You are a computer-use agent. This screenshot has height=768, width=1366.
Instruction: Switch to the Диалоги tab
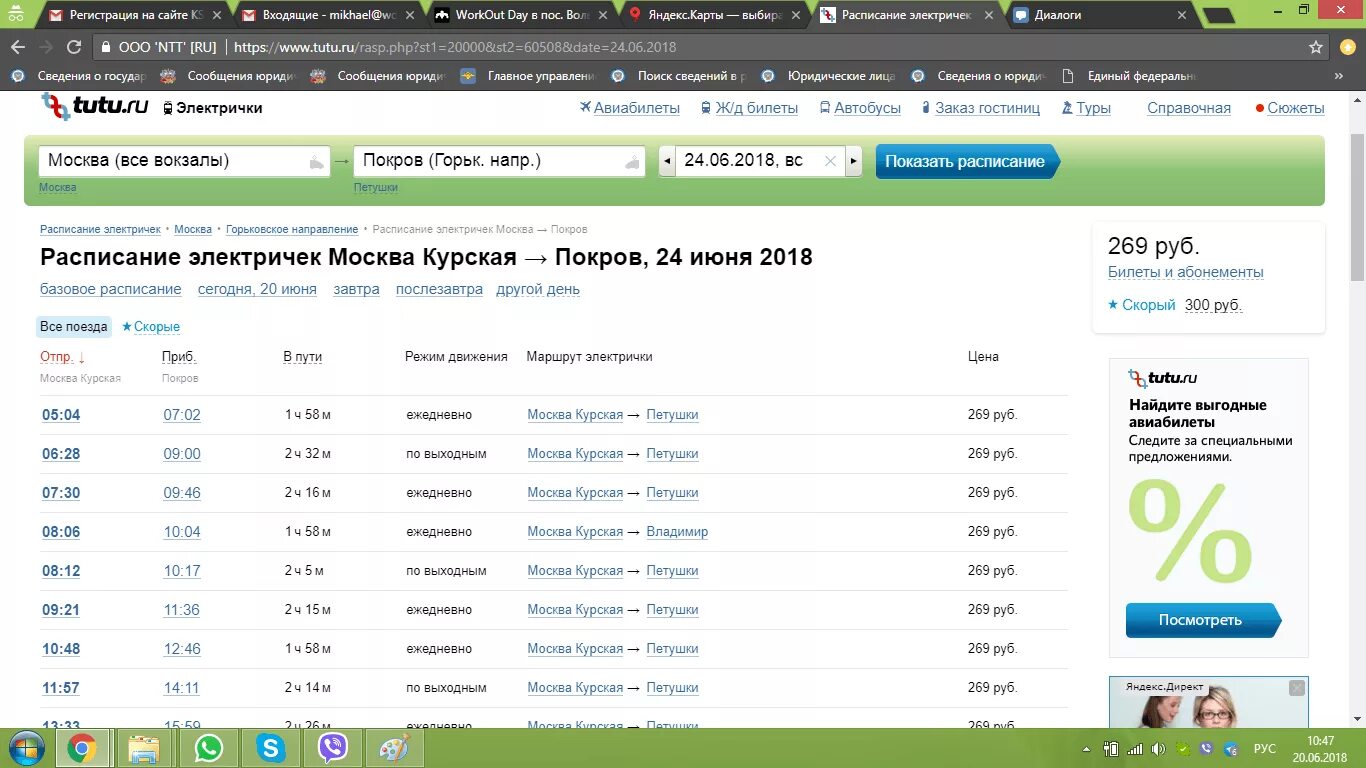(1098, 15)
